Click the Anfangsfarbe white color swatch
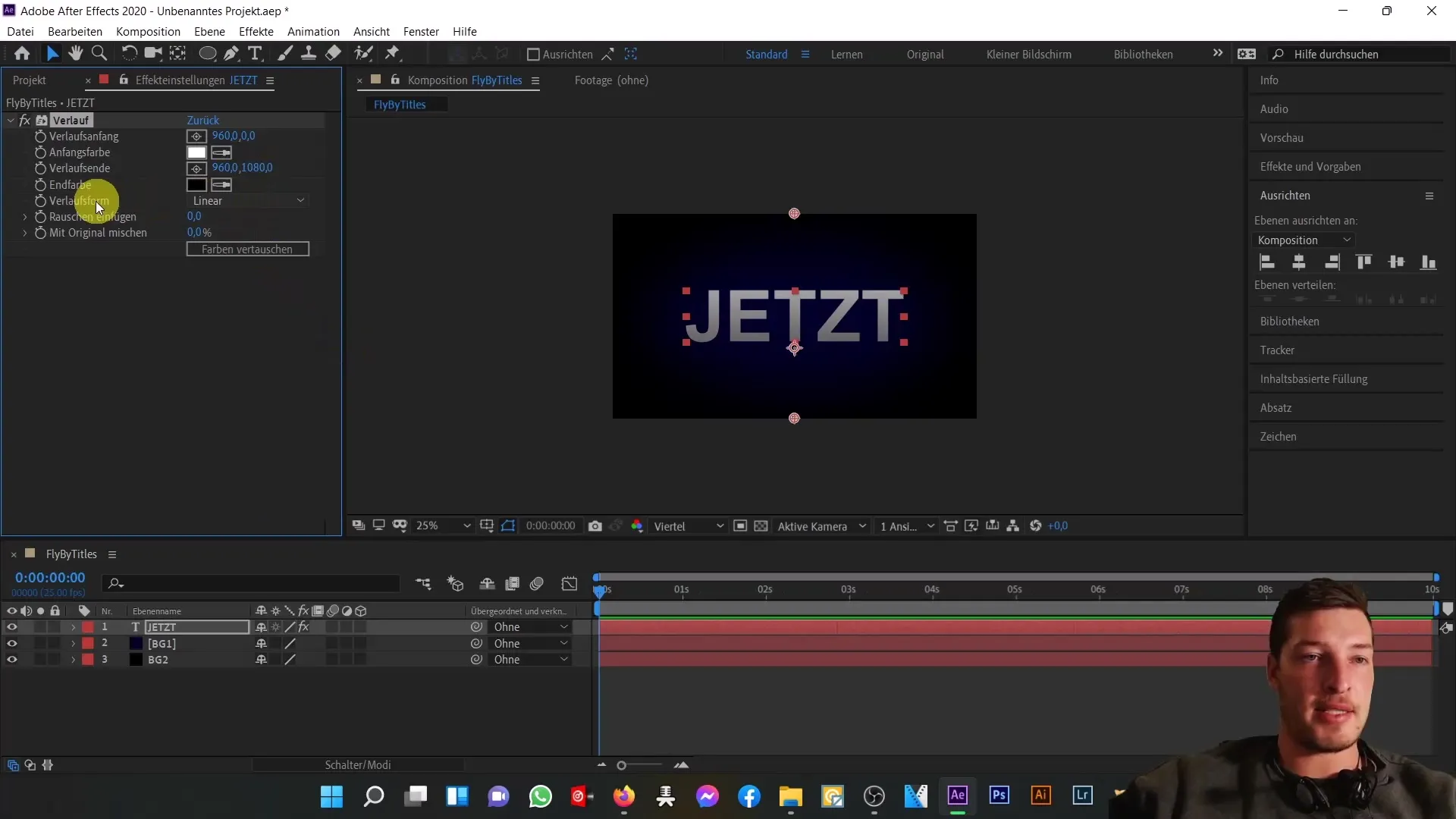 pyautogui.click(x=196, y=151)
